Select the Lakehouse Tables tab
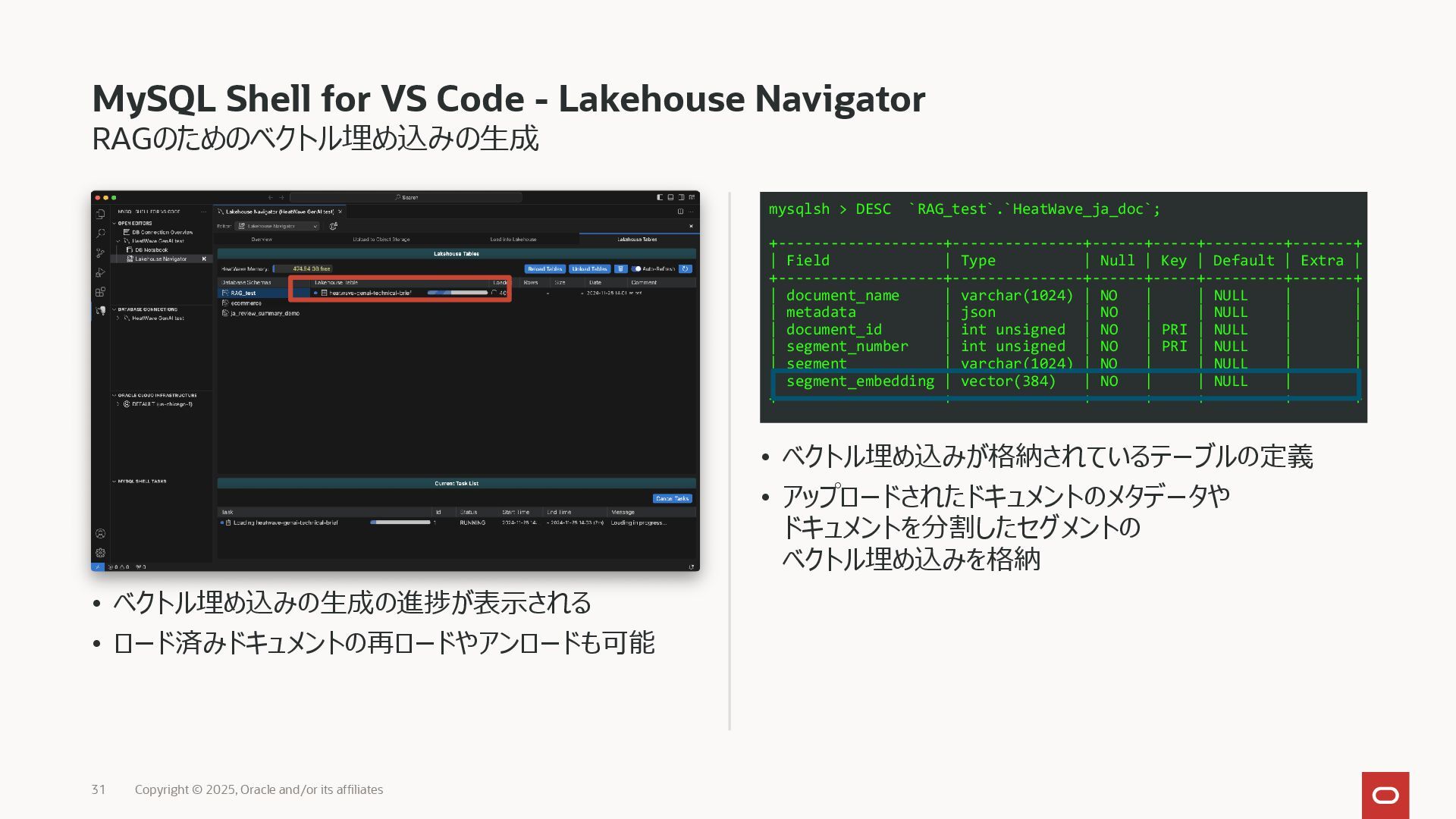 coord(638,239)
